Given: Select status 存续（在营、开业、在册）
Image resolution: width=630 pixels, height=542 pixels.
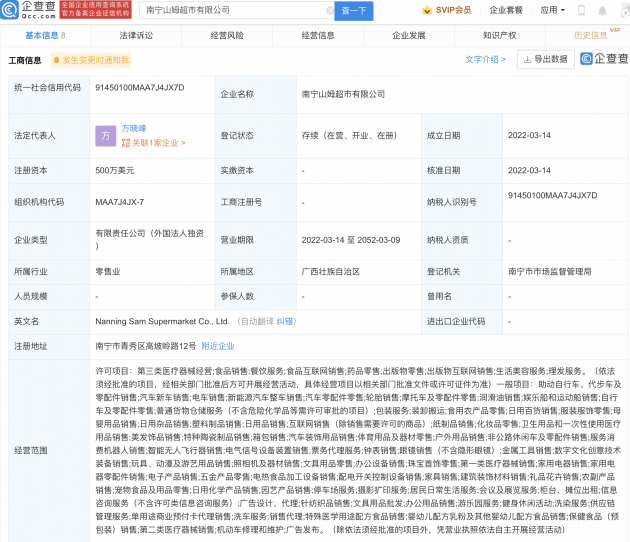Looking at the screenshot, I should 350,135.
